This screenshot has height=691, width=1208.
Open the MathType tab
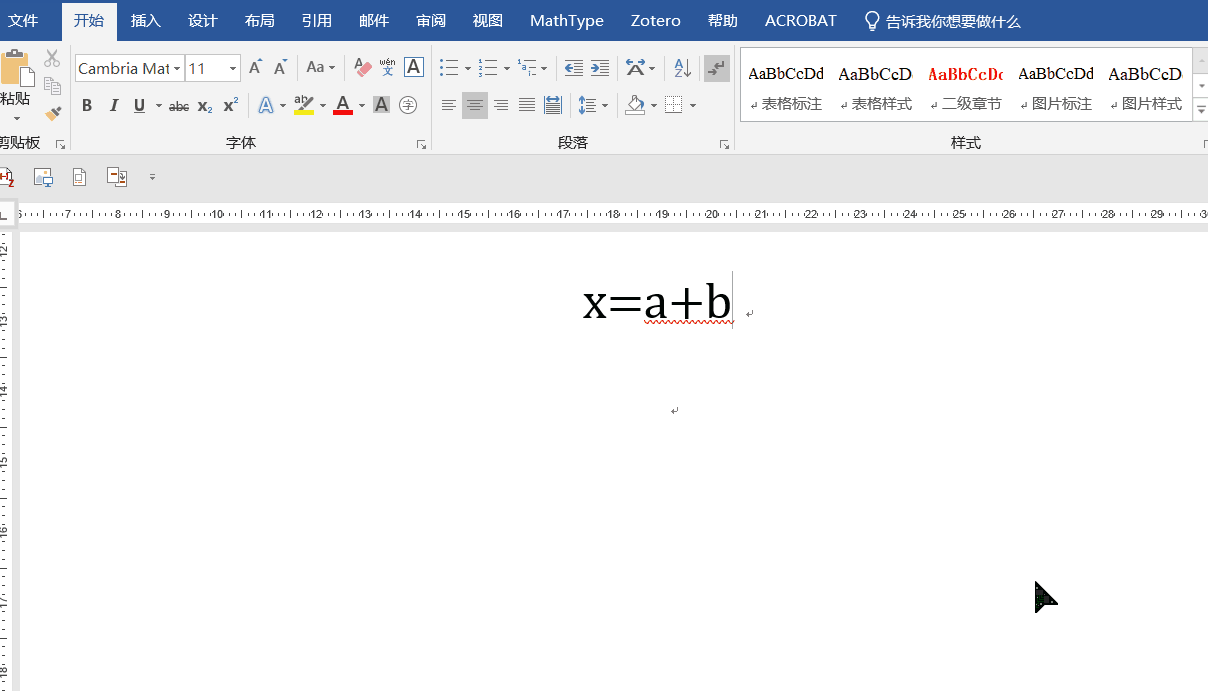[x=566, y=20]
